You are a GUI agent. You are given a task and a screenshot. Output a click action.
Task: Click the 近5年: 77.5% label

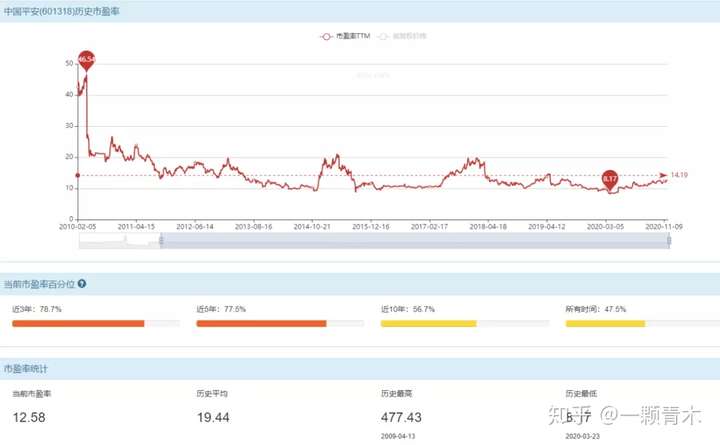[221, 310]
